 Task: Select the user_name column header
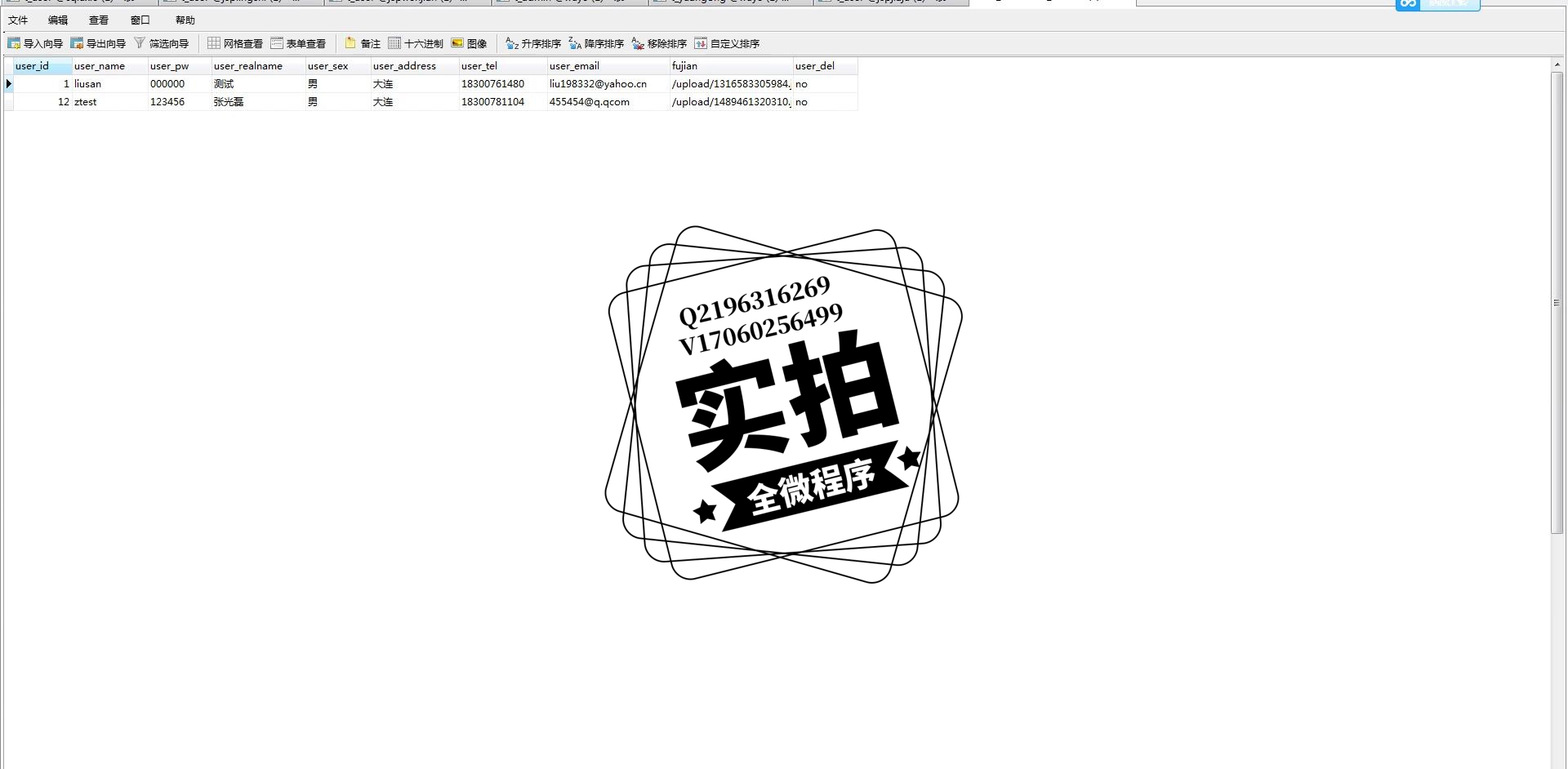tap(110, 66)
